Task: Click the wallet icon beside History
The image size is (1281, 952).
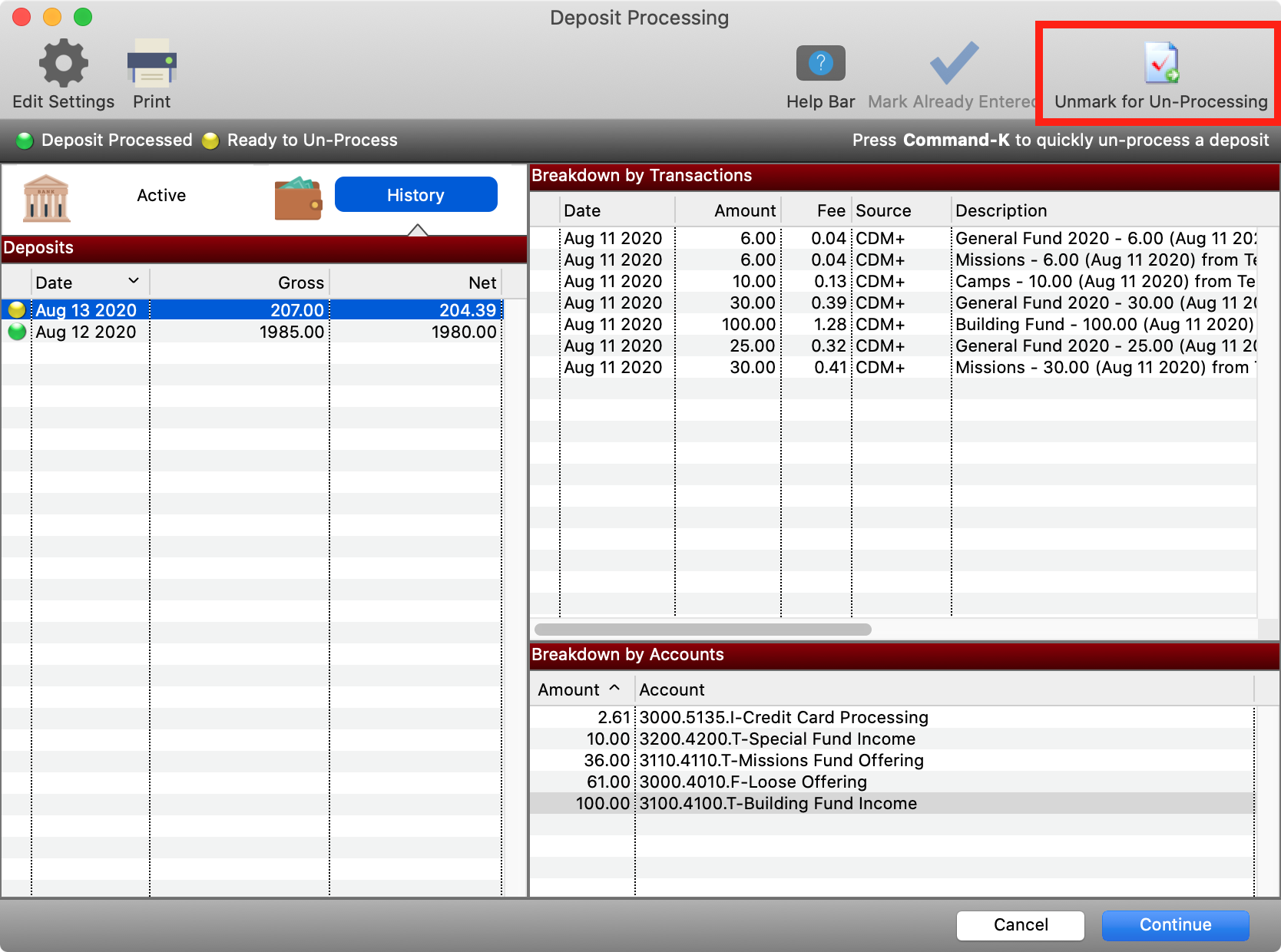Action: click(x=298, y=198)
